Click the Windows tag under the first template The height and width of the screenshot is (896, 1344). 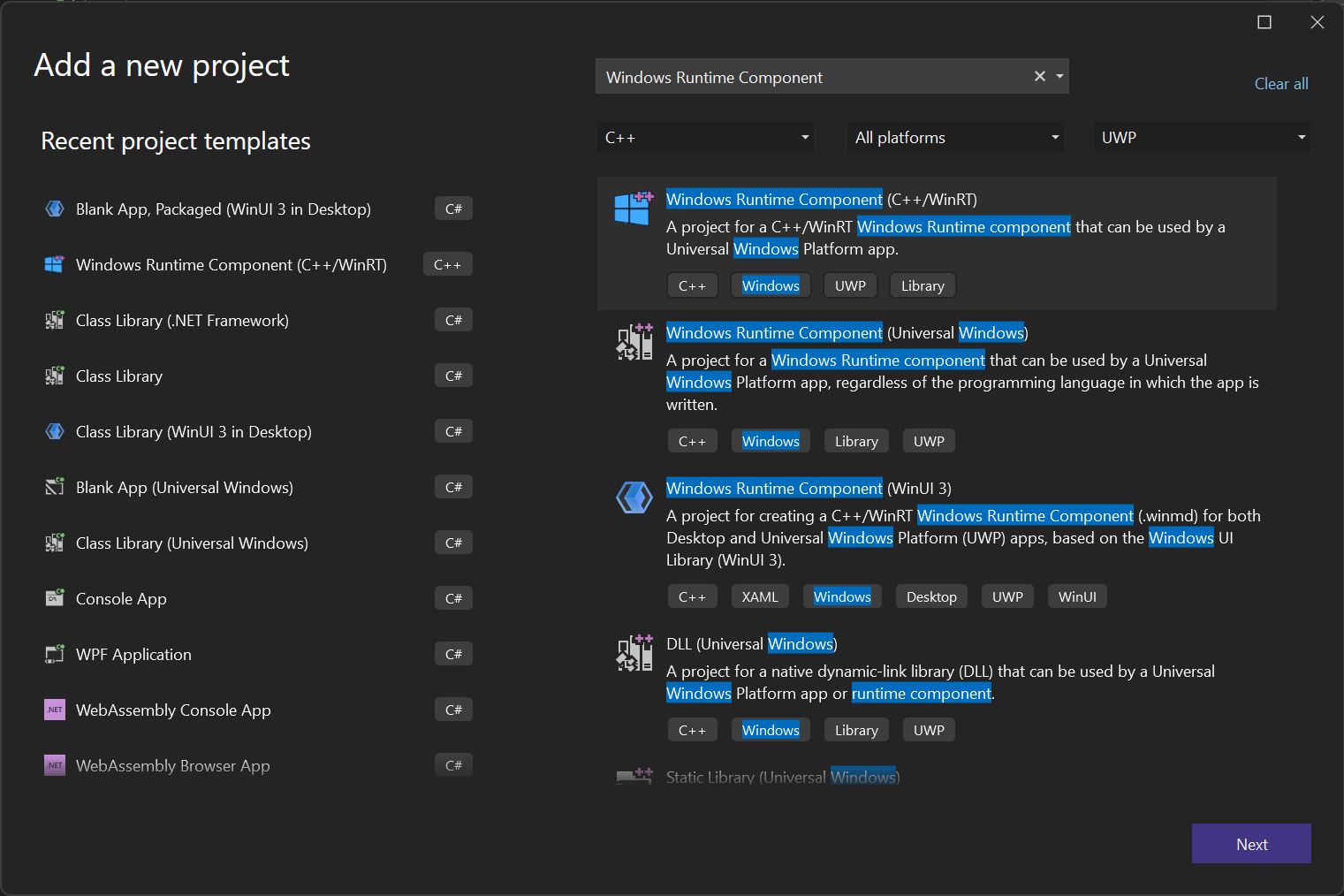770,285
